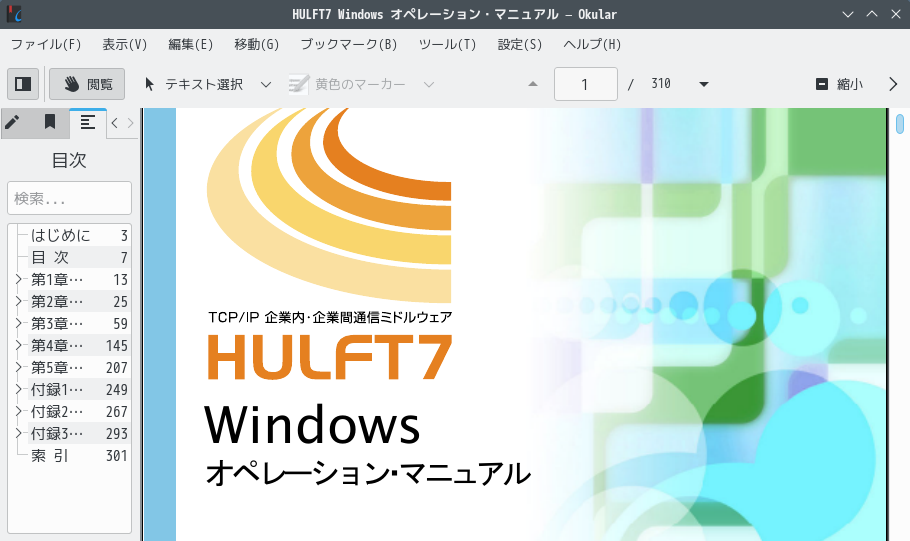Expand the 第2章 tree node
This screenshot has width=910, height=541.
coord(19,301)
